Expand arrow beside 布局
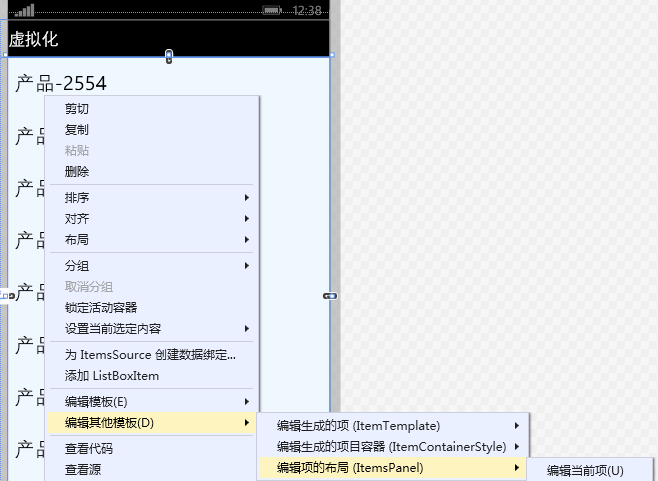The height and width of the screenshot is (481, 658). [247, 239]
